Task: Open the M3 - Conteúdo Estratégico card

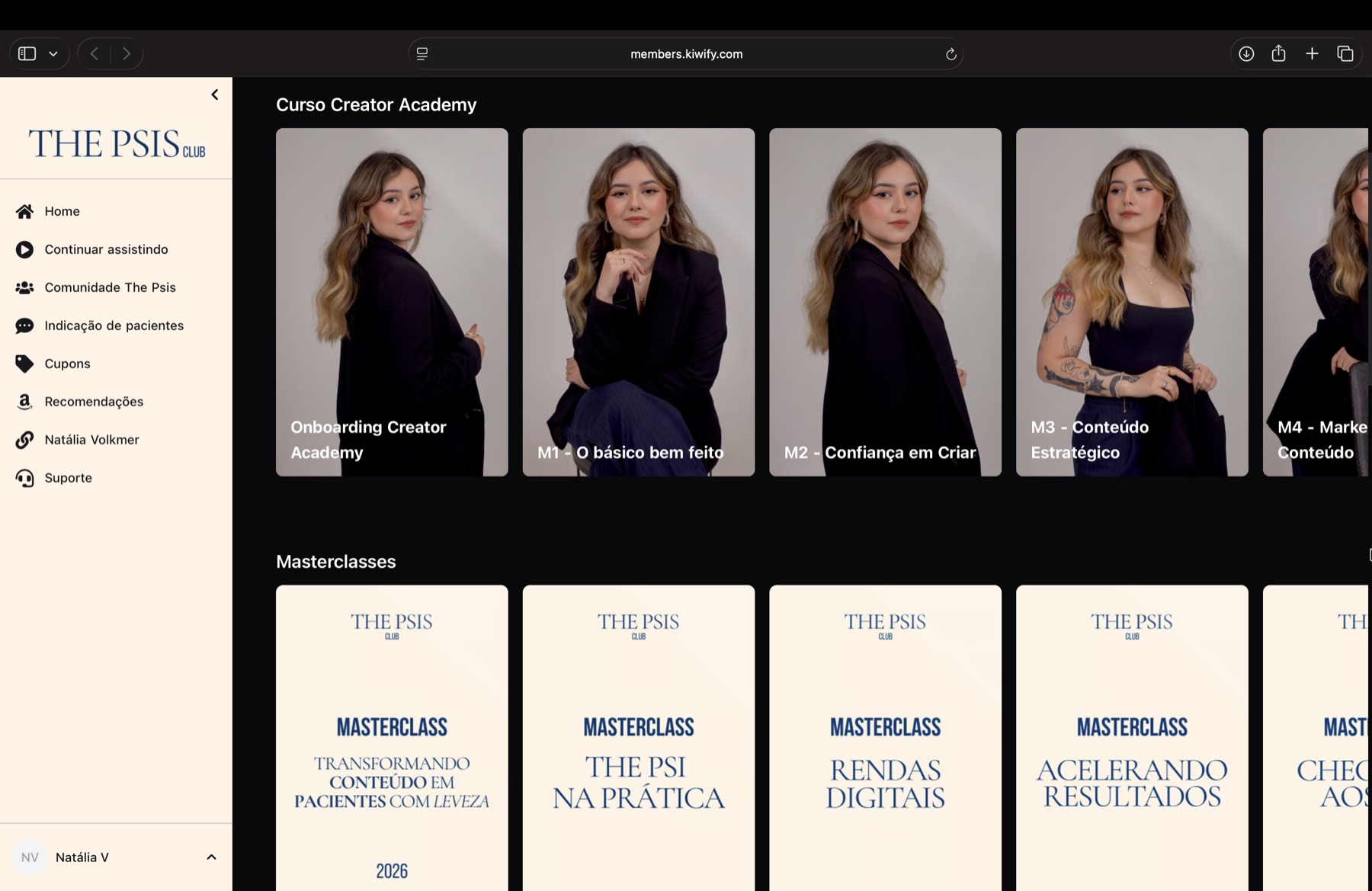Action: (1132, 302)
